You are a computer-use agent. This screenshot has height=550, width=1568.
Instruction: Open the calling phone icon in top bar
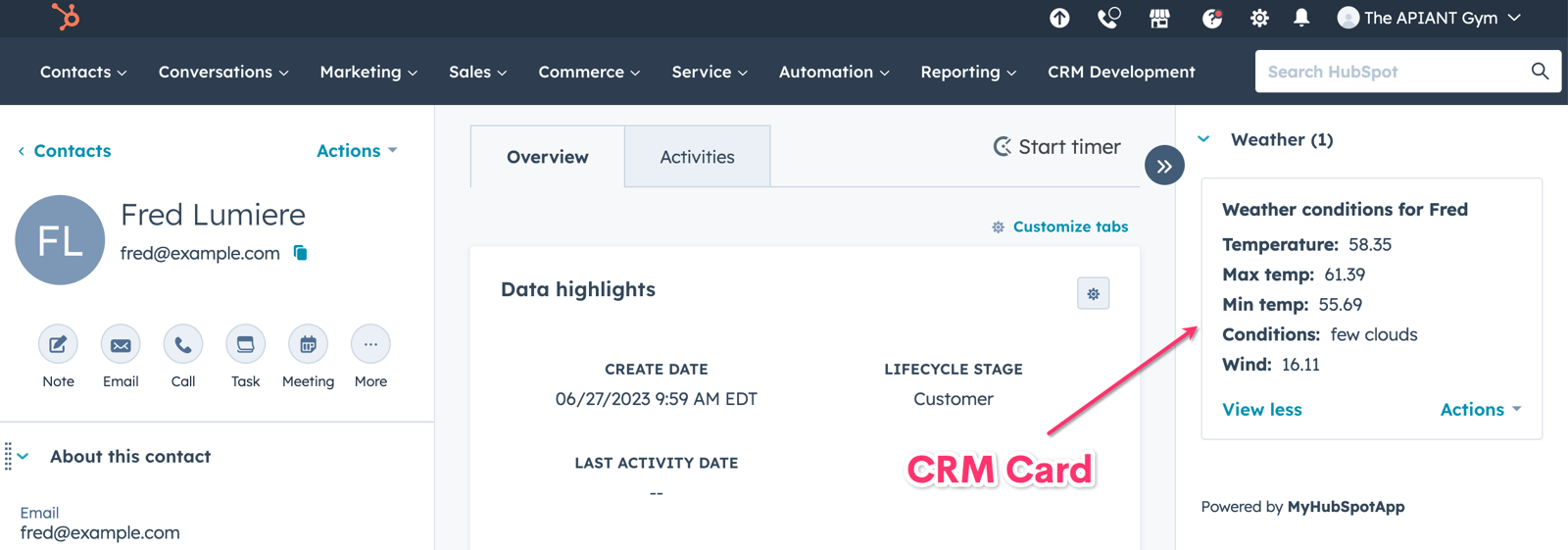click(1108, 18)
